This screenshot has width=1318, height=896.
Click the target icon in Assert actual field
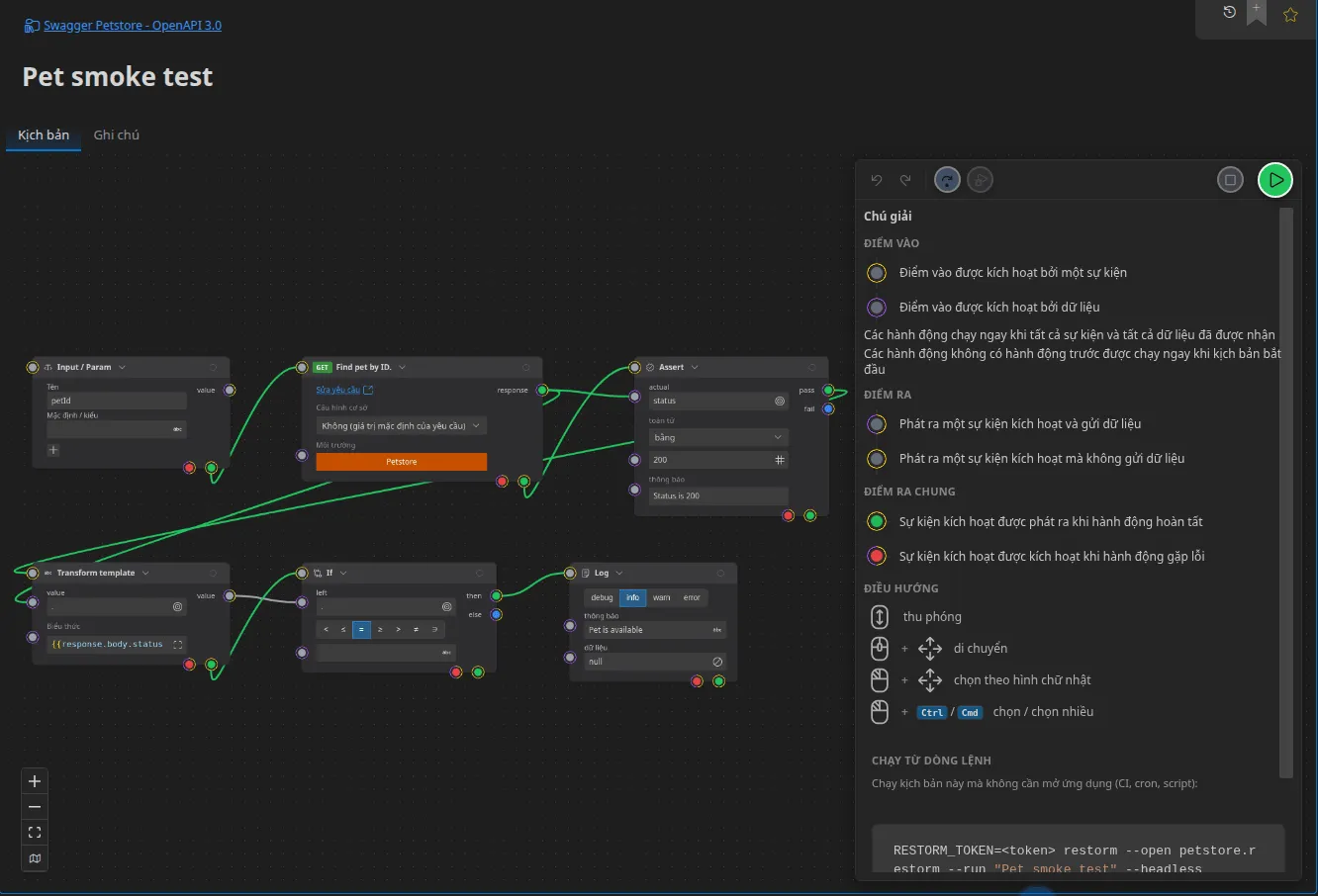coord(780,401)
